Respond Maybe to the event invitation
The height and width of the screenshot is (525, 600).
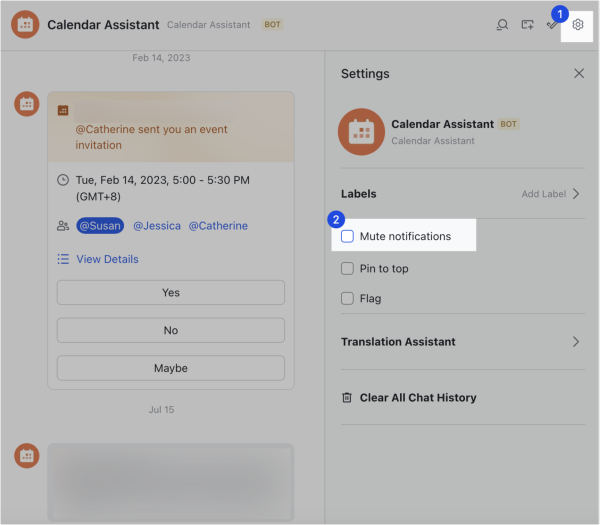(x=171, y=368)
